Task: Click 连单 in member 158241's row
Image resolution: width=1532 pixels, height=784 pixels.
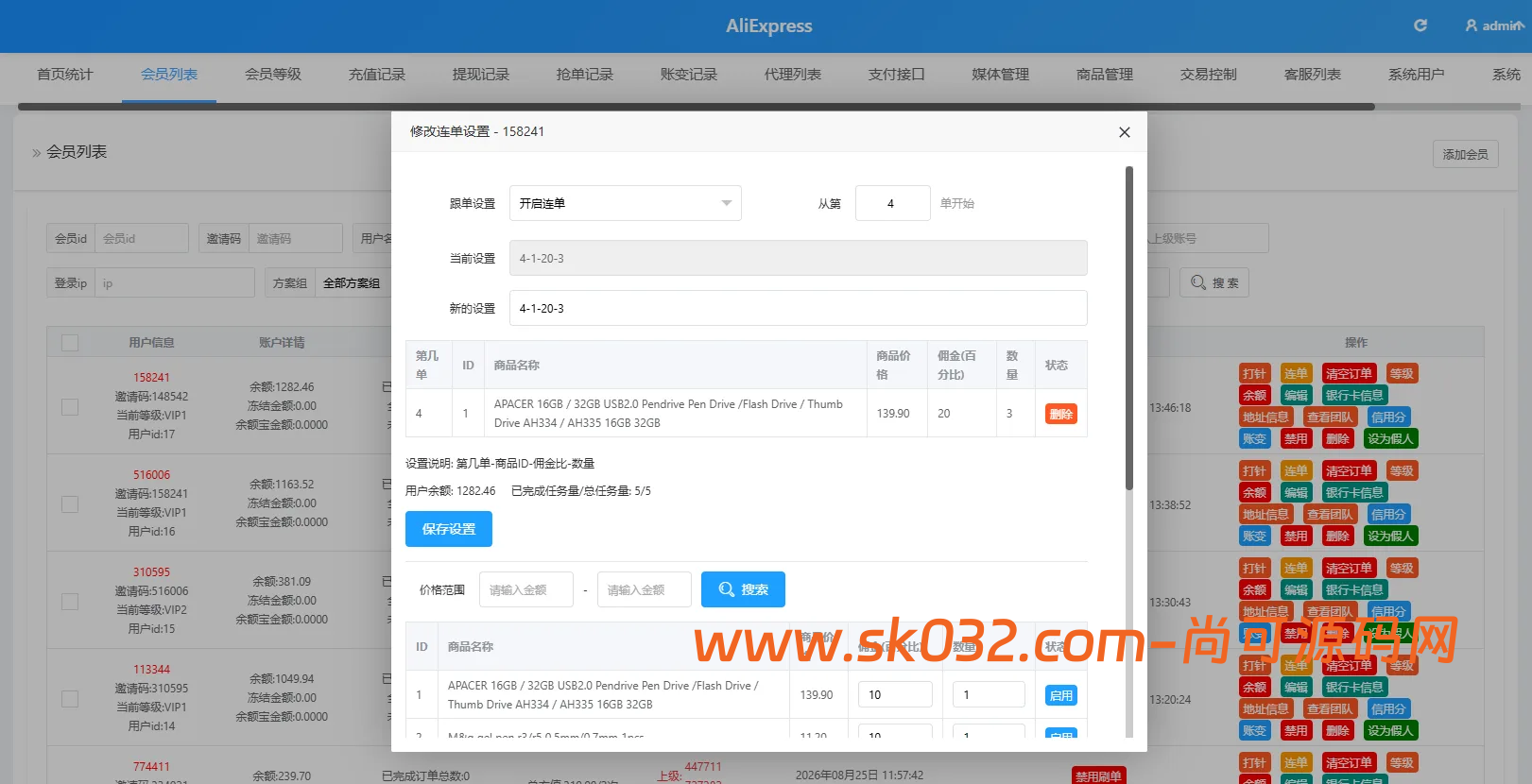Action: pos(1296,373)
